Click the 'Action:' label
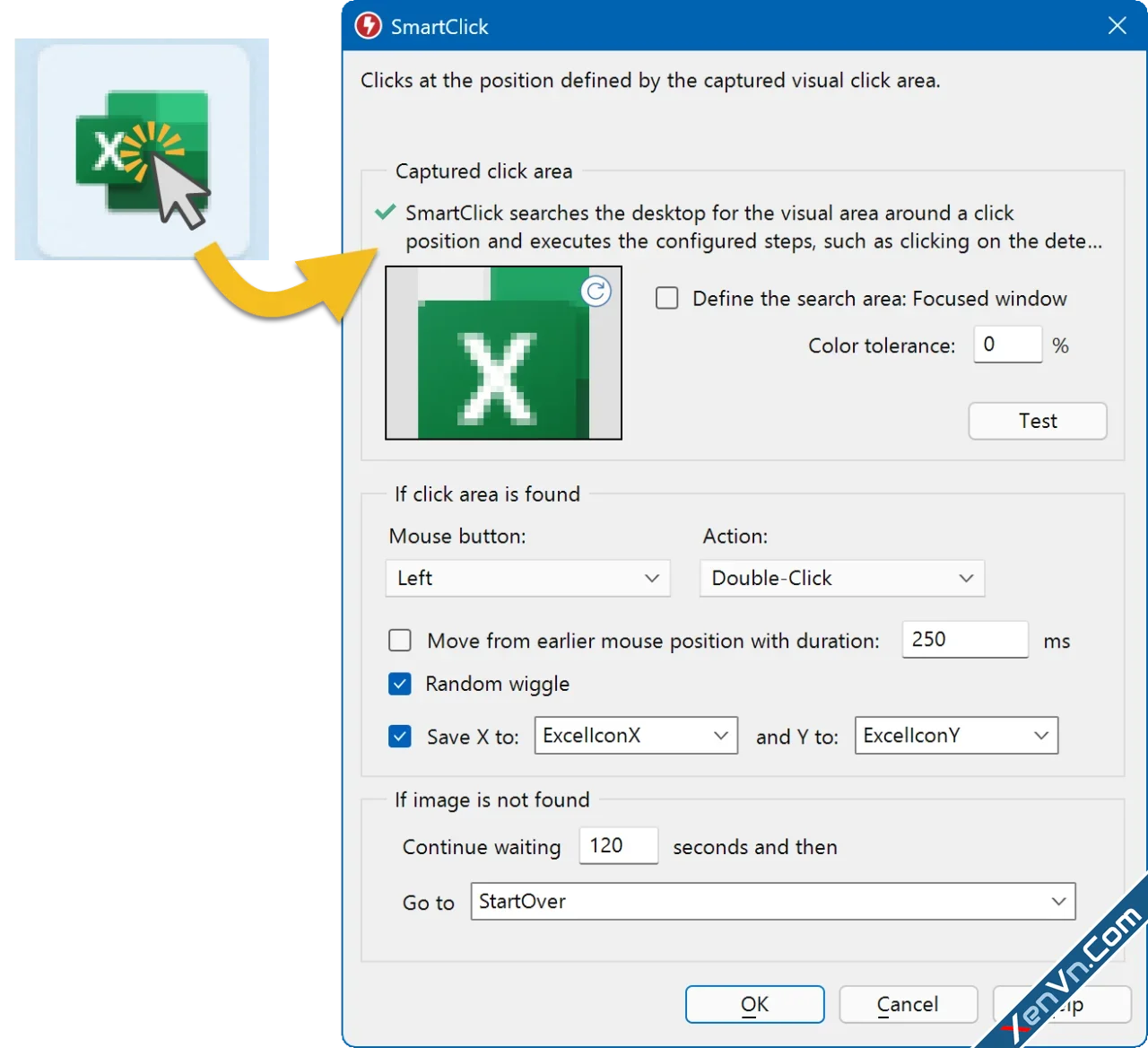The width and height of the screenshot is (1148, 1048). click(735, 537)
